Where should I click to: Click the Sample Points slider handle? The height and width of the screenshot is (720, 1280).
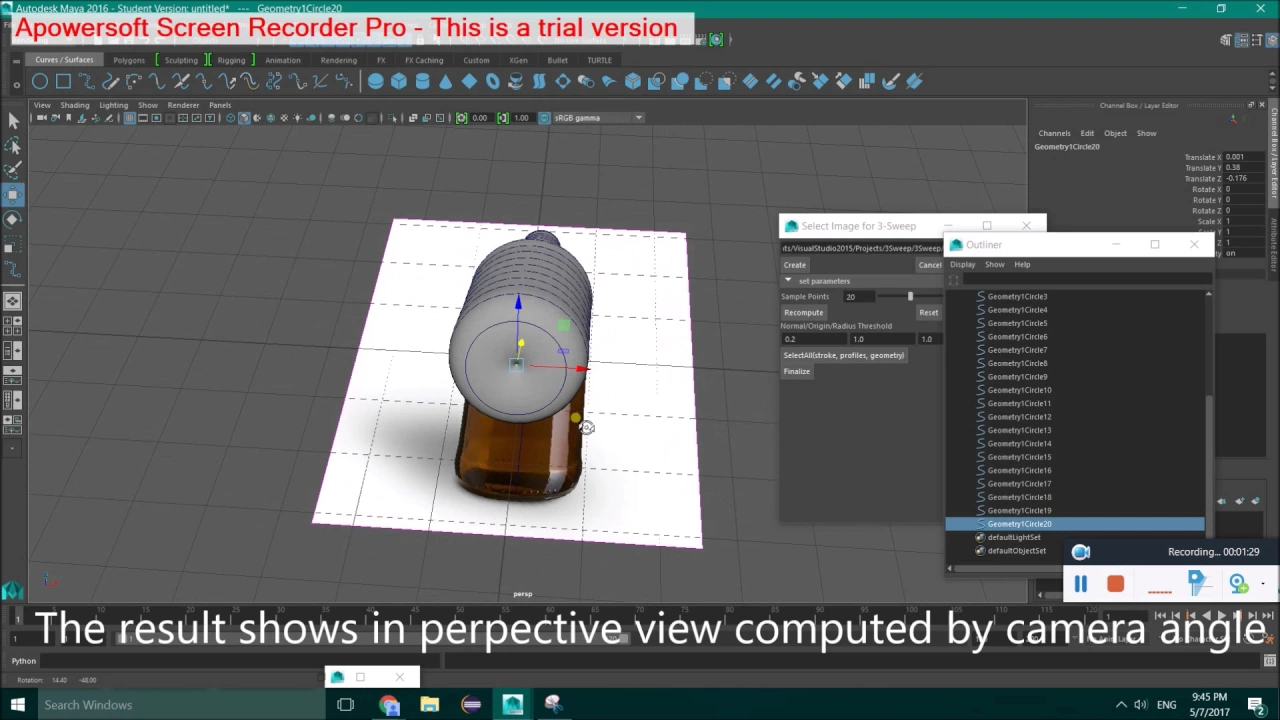click(x=910, y=296)
